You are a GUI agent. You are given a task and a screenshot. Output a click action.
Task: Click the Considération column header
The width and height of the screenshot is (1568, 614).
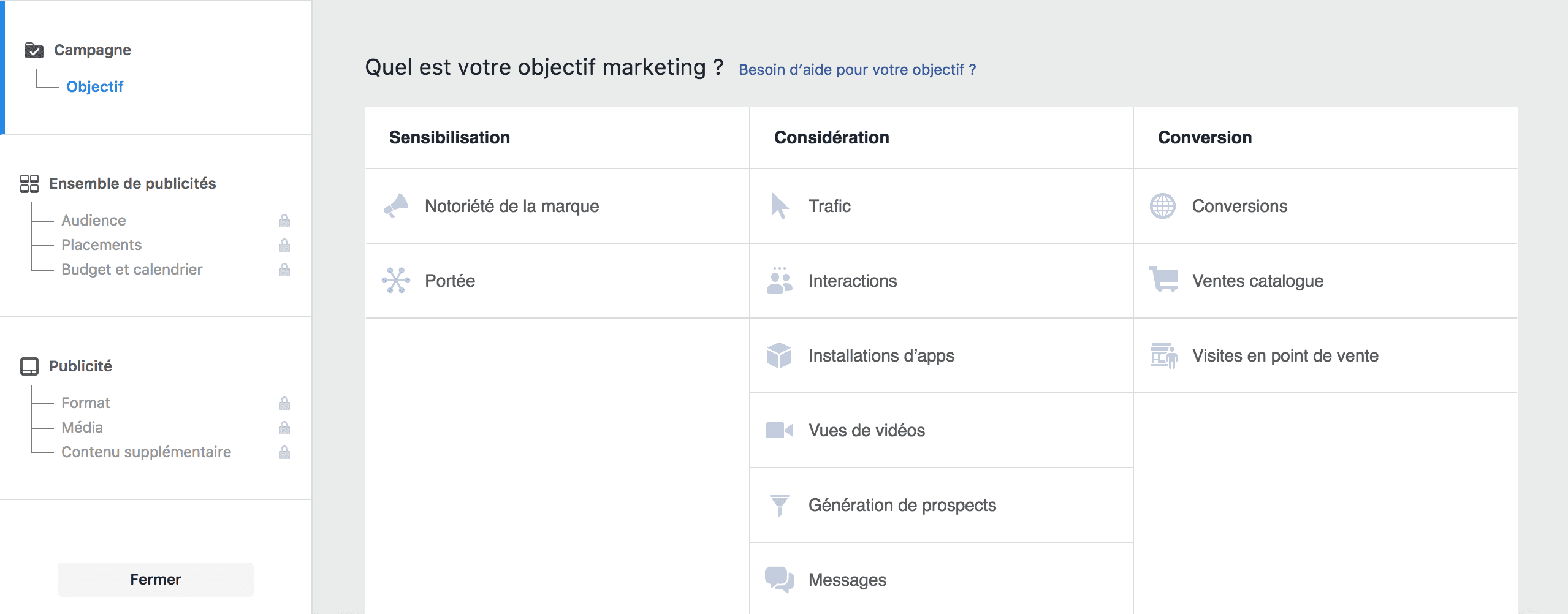[832, 137]
